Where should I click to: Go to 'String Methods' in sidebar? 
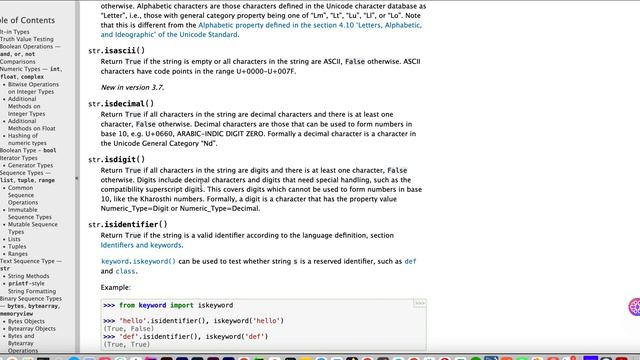pyautogui.click(x=29, y=276)
